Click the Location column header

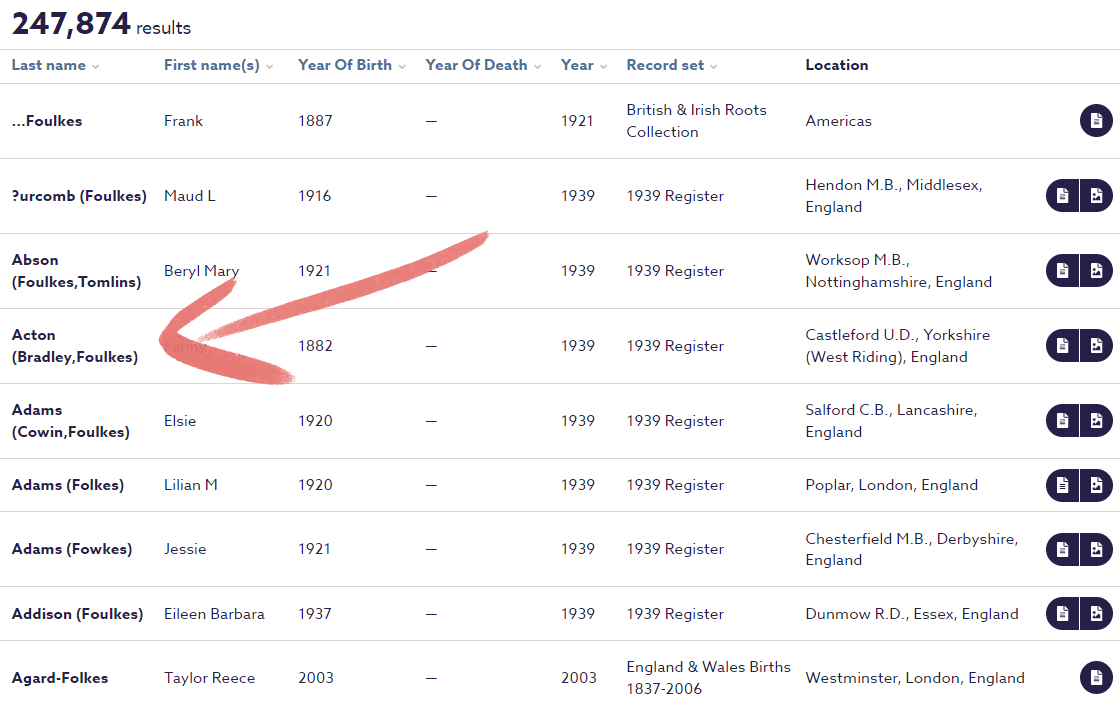(836, 65)
